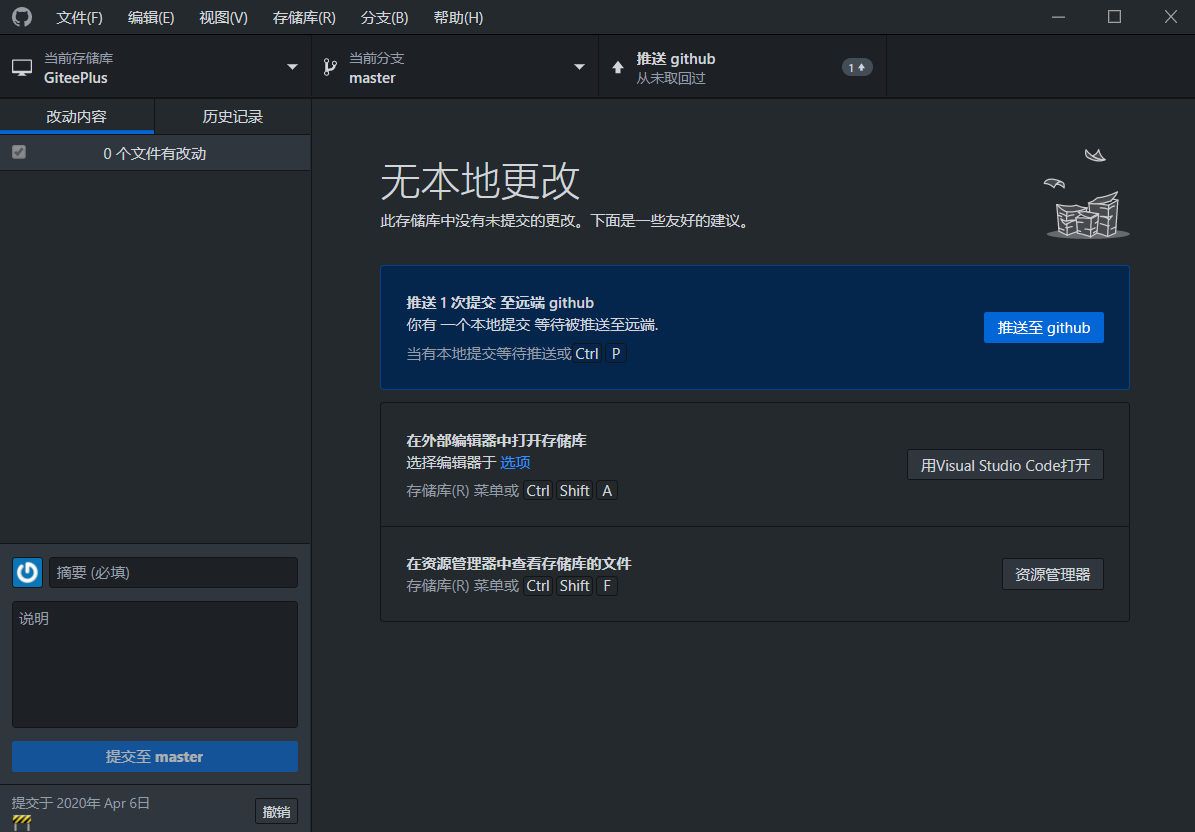Click the striped icon below last commit
The width and height of the screenshot is (1195, 832).
tap(21, 823)
